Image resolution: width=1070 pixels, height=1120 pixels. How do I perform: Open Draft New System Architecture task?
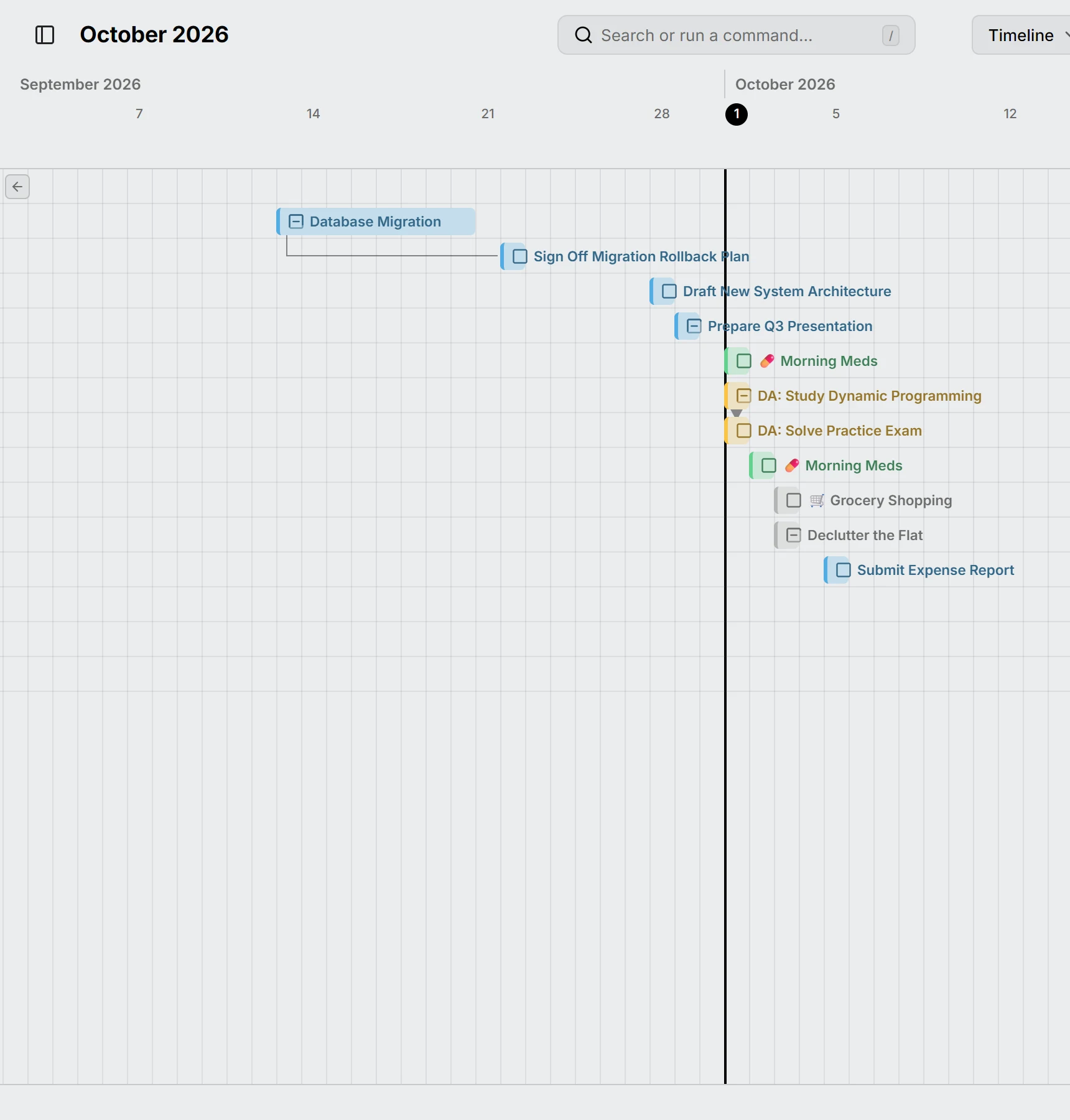[x=787, y=291]
